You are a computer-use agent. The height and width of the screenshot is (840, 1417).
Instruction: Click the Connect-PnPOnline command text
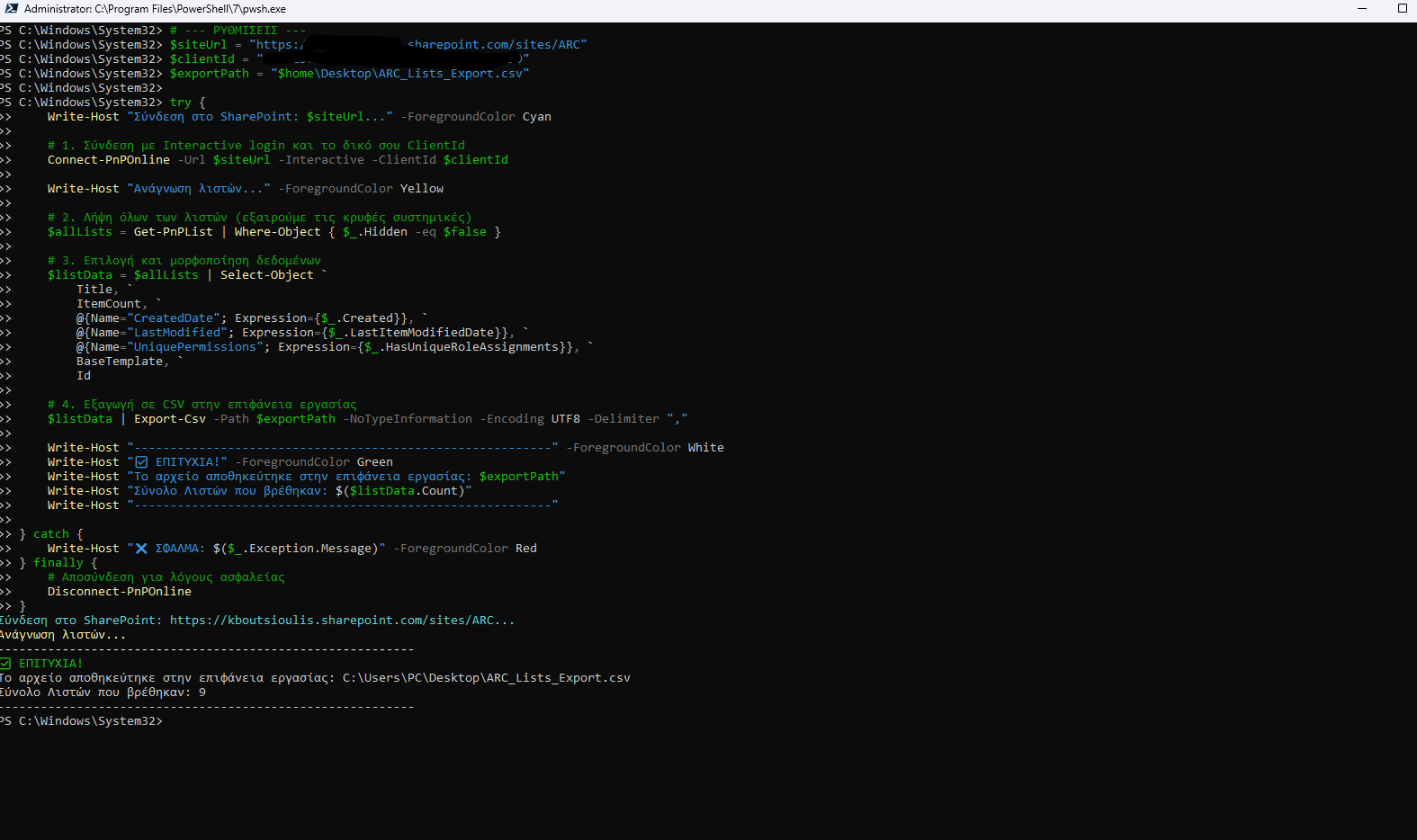tap(108, 160)
